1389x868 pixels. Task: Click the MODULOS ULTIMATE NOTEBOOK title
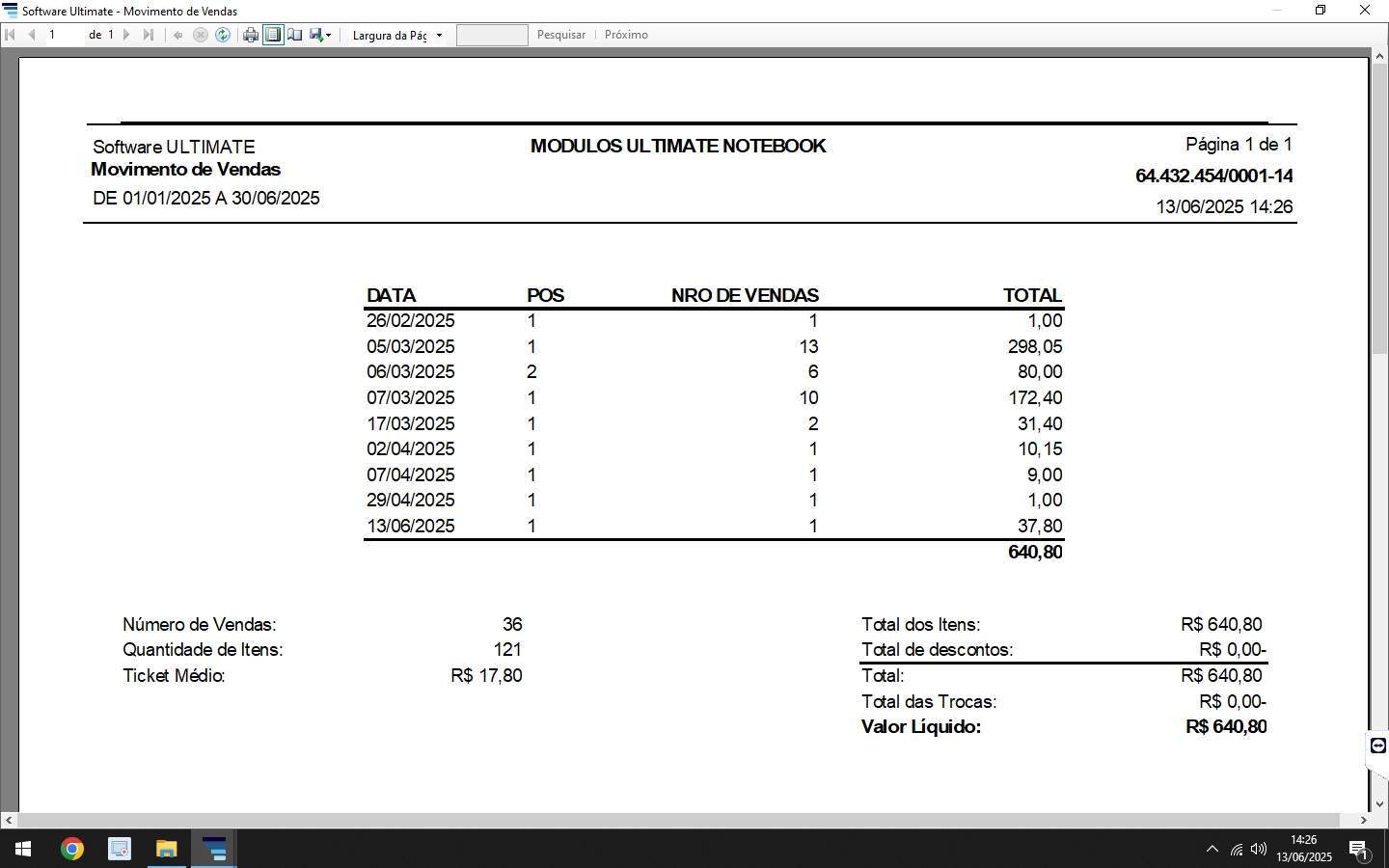678,146
